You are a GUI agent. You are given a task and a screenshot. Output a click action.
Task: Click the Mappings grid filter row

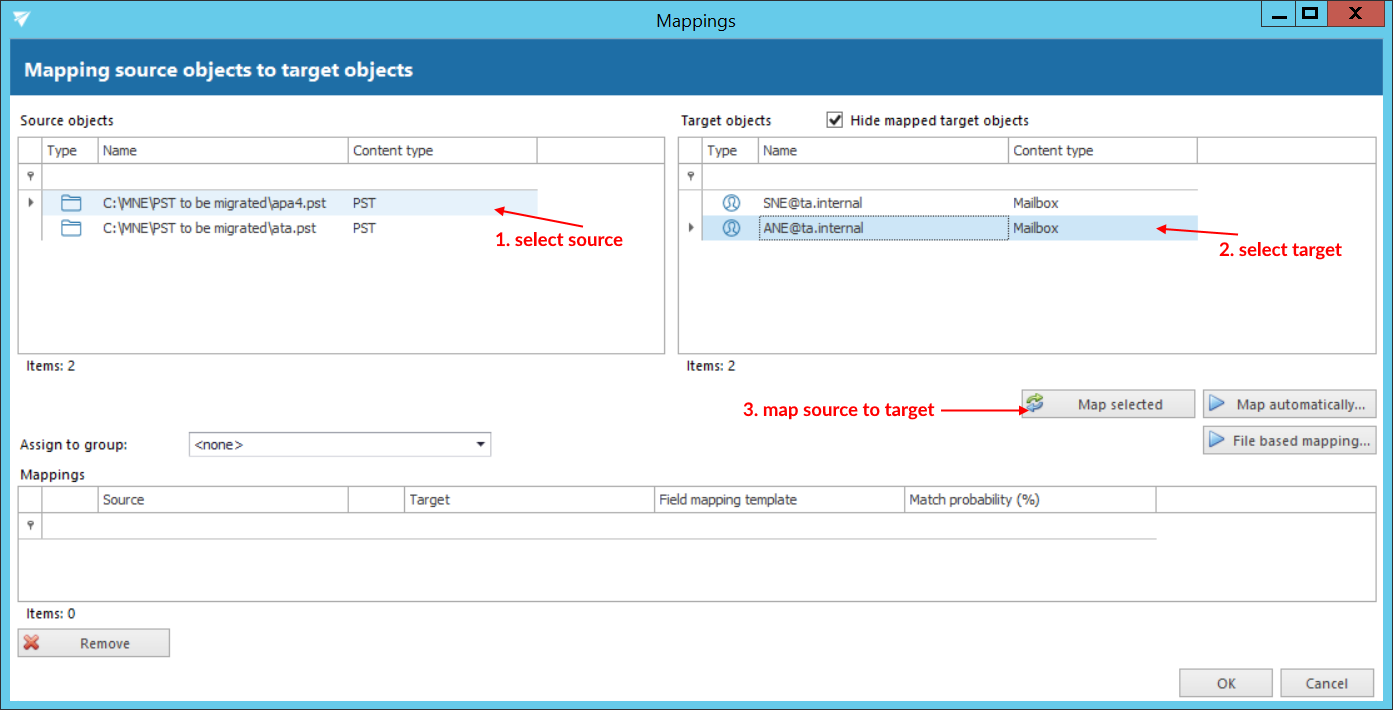pyautogui.click(x=598, y=525)
